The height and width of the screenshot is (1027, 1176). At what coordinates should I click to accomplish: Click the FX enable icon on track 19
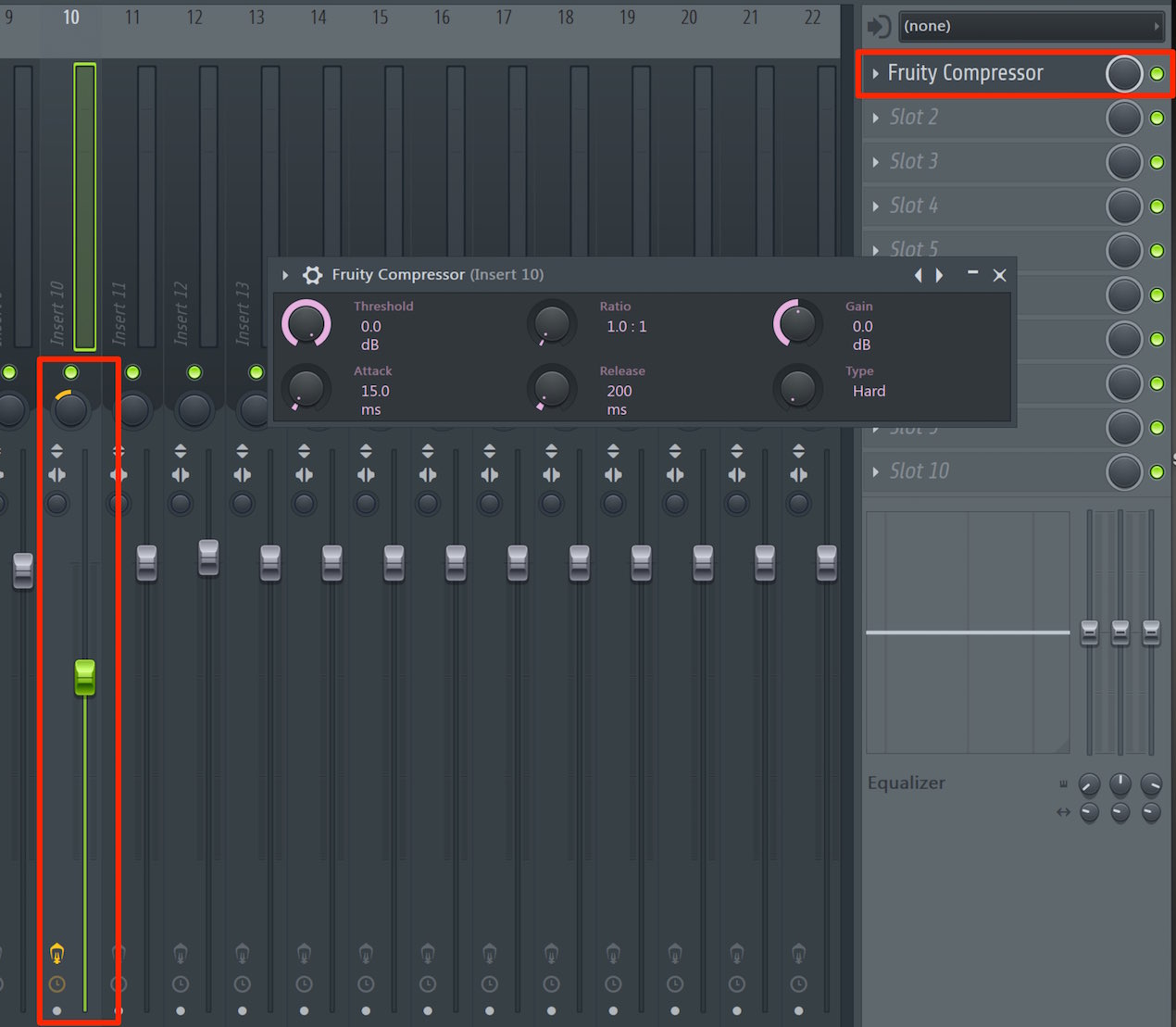[x=613, y=953]
